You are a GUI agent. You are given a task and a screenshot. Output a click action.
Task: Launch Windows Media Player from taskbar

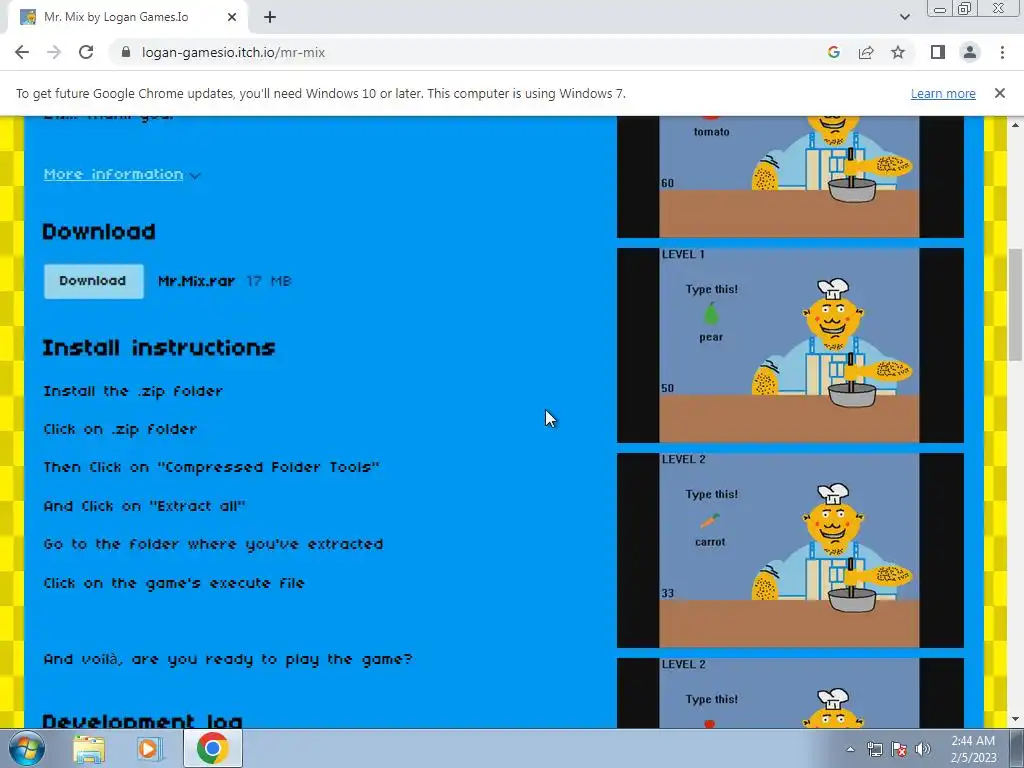point(150,748)
